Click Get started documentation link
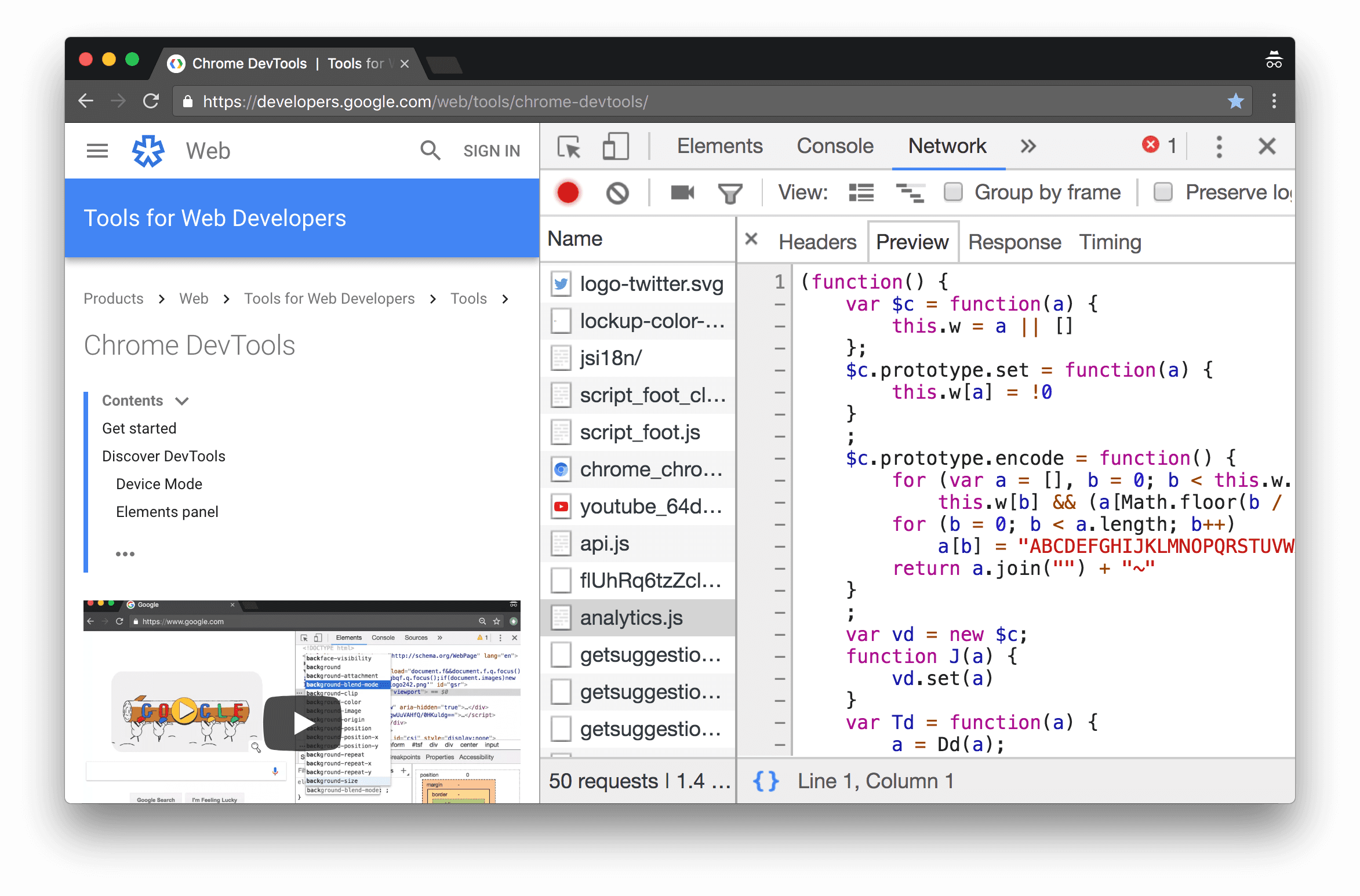The width and height of the screenshot is (1360, 896). (138, 428)
